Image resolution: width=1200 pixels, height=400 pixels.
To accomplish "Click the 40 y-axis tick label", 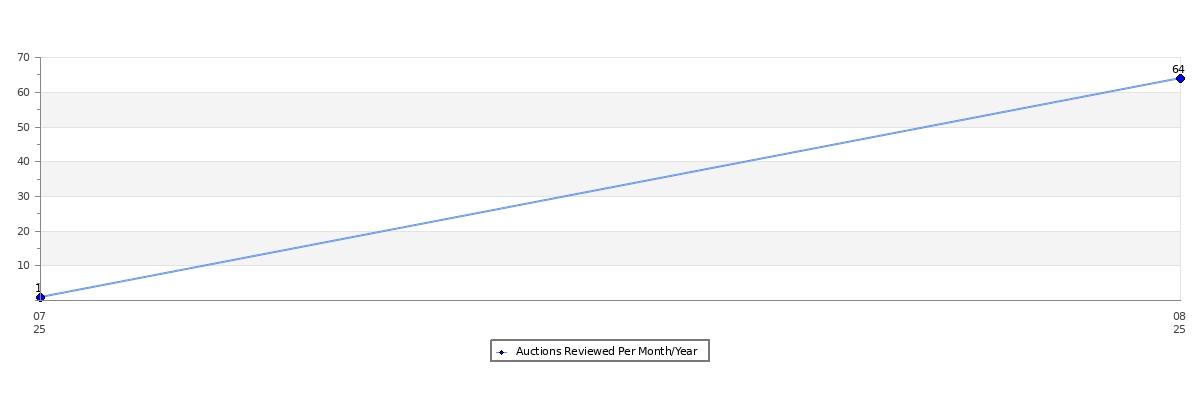I will pos(24,161).
